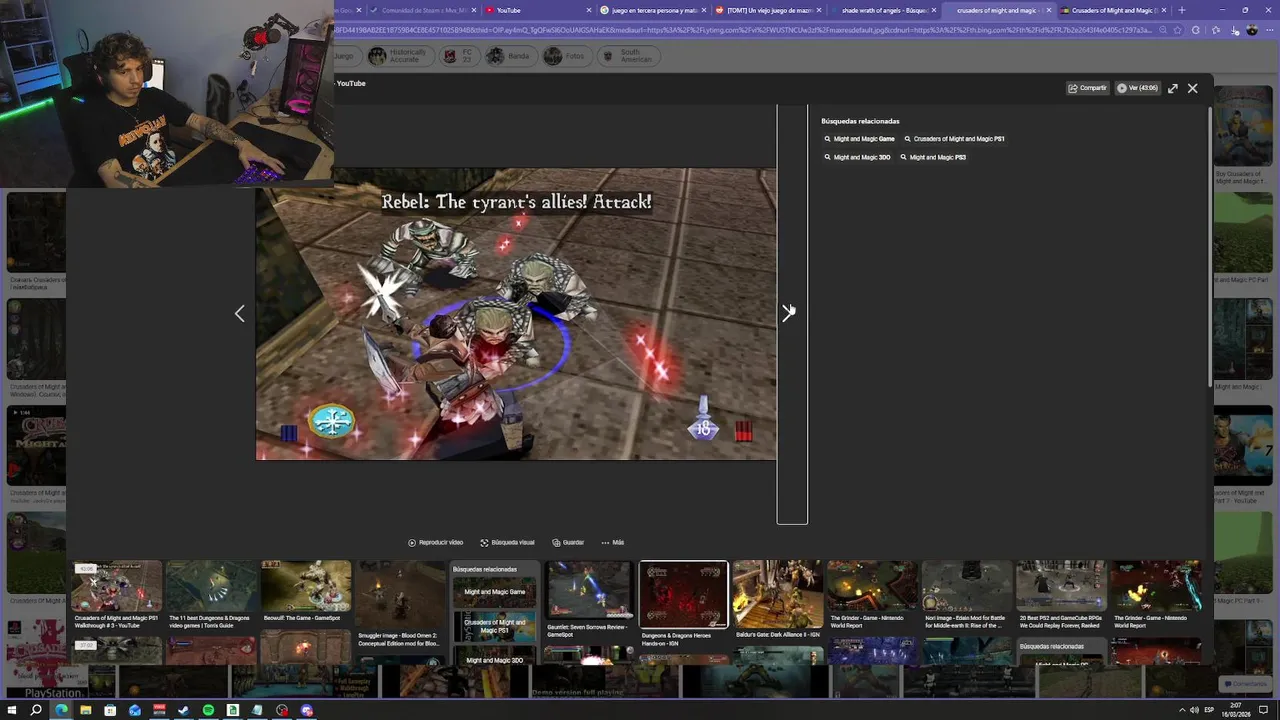This screenshot has height=720, width=1280.
Task: Open Búsqueda visual for this image
Action: [507, 542]
